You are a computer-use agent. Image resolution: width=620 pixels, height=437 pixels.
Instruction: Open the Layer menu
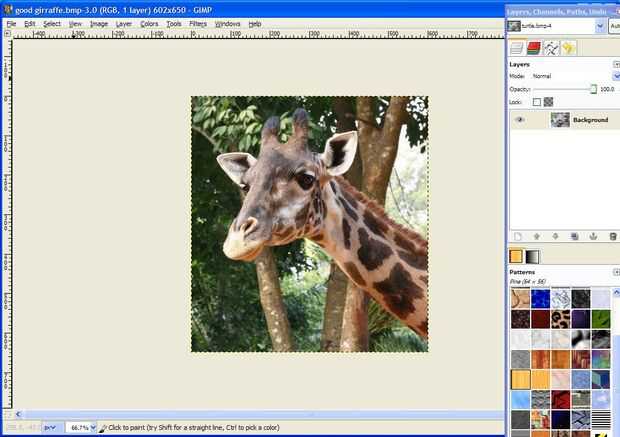coord(123,24)
